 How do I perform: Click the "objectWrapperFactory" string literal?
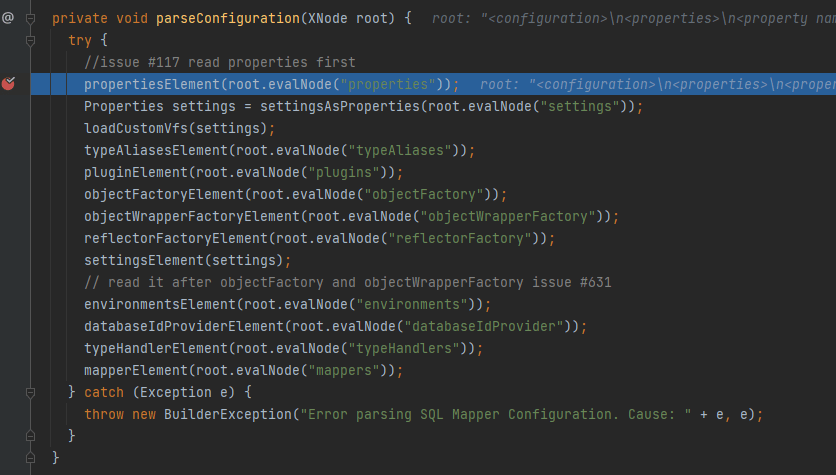[508, 216]
